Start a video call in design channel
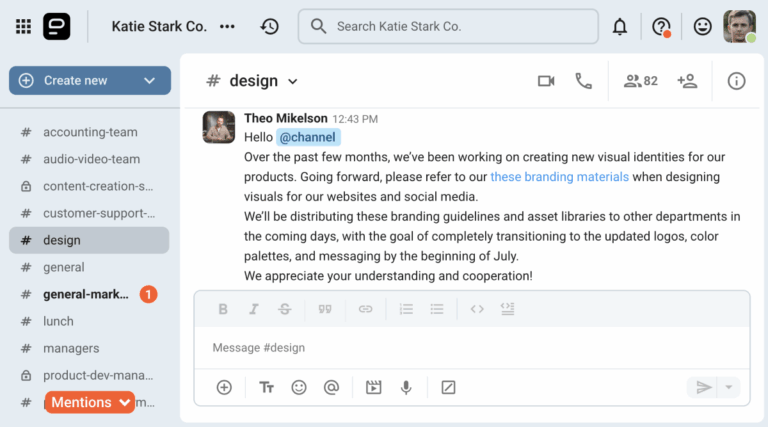The height and width of the screenshot is (427, 768). 546,81
